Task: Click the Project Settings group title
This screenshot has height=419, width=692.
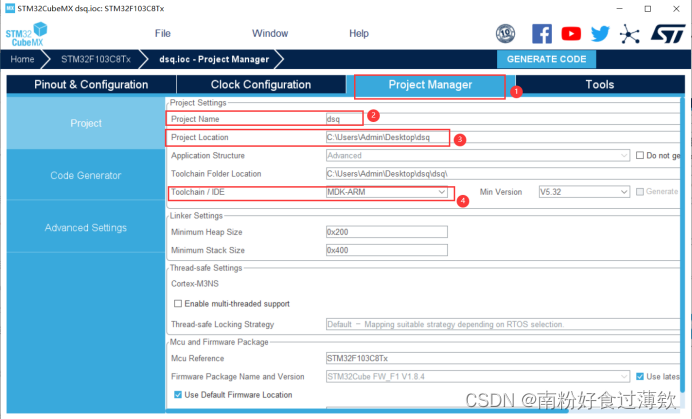Action: coord(198,102)
